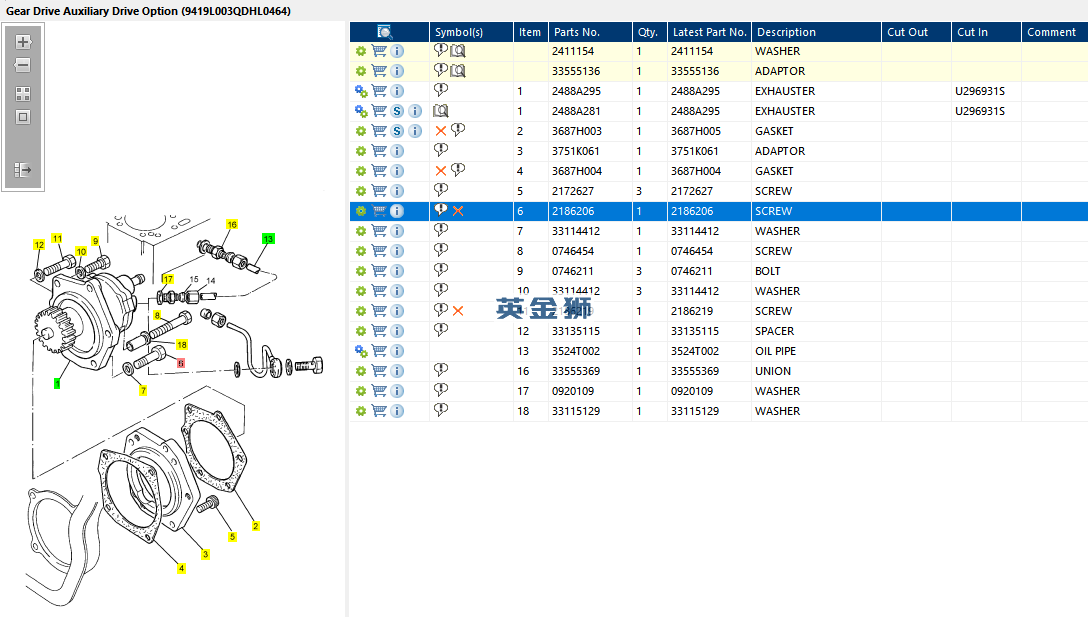Select callout 4 in the diagram
The width and height of the screenshot is (1088, 617).
point(181,568)
